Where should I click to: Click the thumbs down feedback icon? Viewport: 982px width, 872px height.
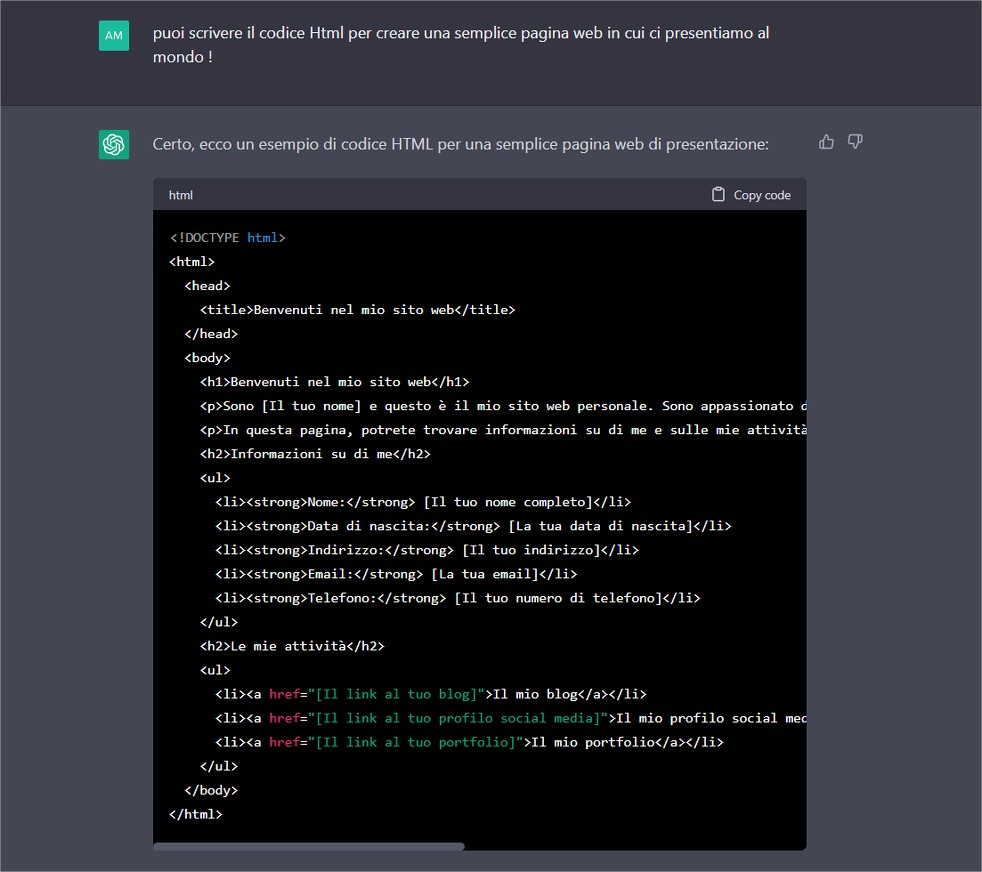tap(855, 142)
